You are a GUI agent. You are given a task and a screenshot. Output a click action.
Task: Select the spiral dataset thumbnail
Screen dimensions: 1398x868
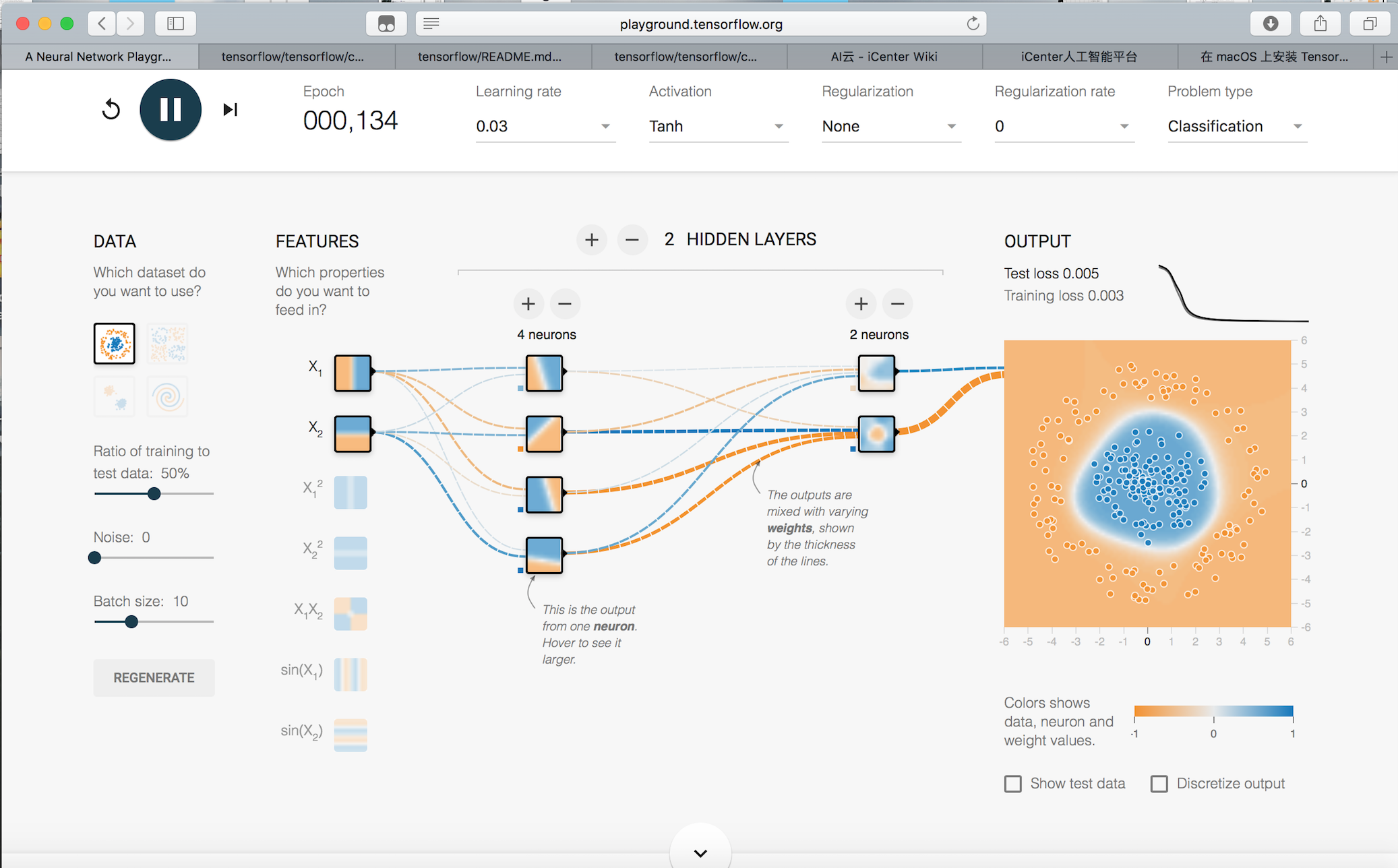pos(168,396)
